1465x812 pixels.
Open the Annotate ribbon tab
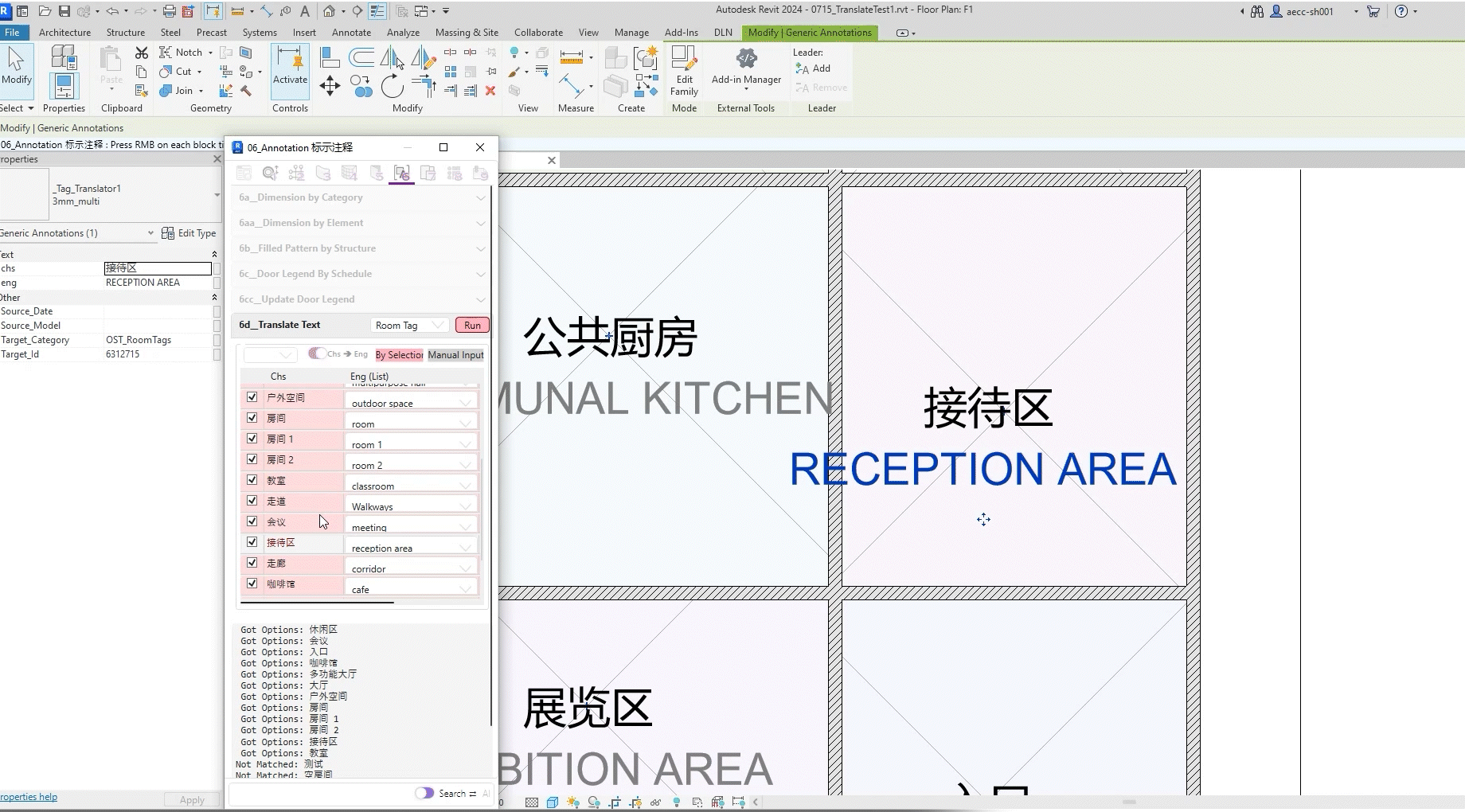pos(351,33)
